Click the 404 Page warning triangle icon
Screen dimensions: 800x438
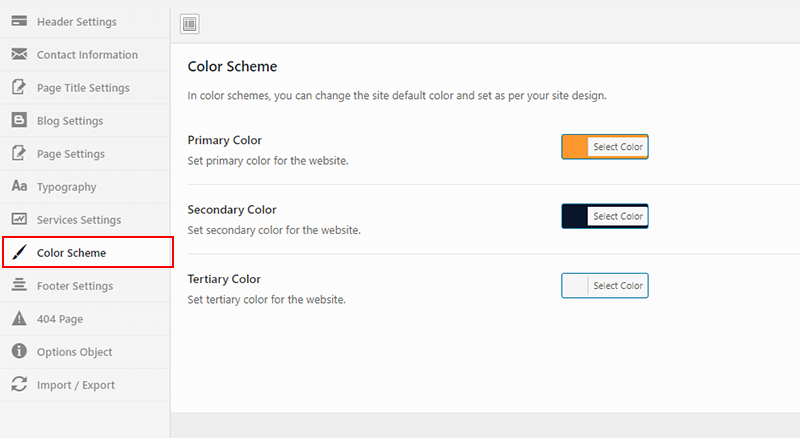pos(19,318)
